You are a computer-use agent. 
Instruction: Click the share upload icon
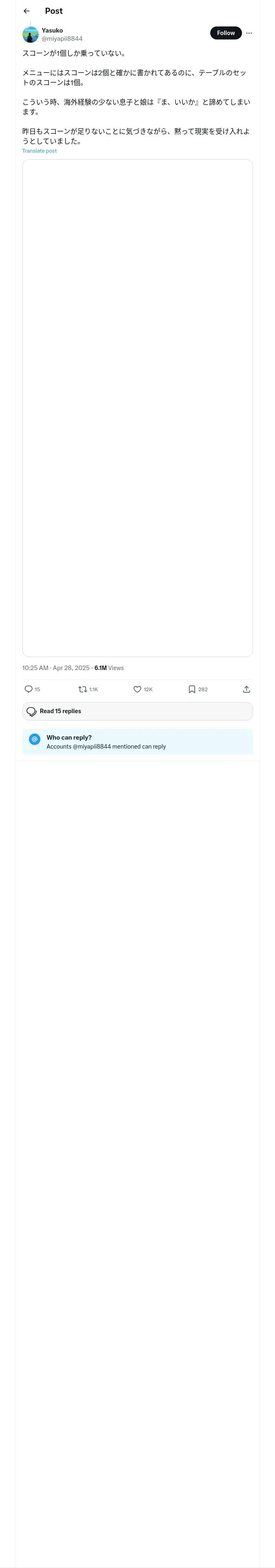pyautogui.click(x=246, y=689)
